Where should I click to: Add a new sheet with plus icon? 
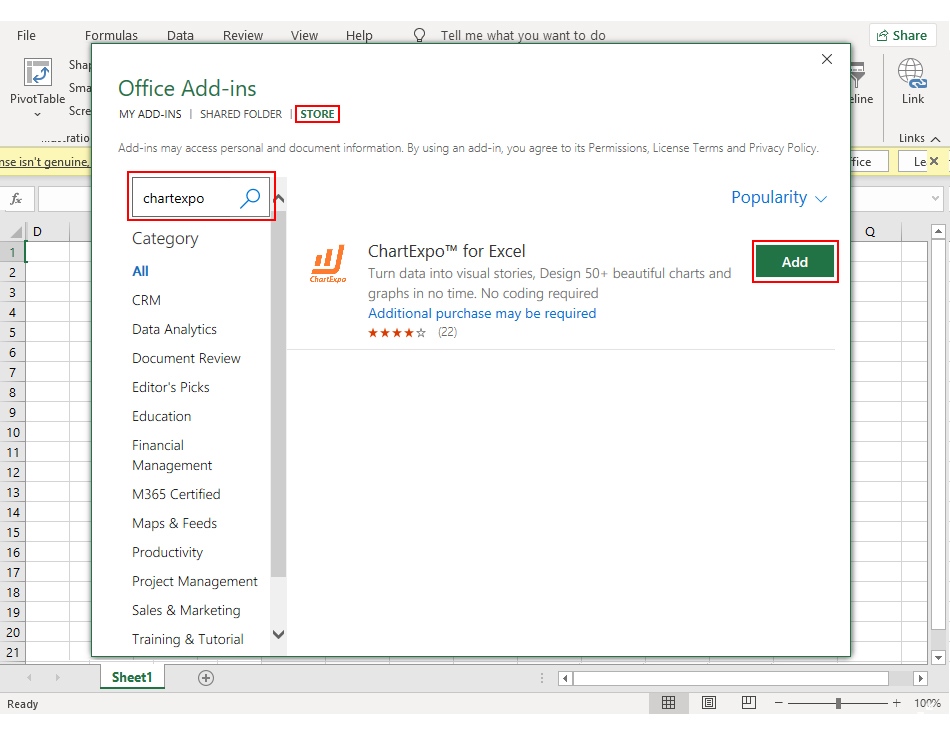coord(206,677)
